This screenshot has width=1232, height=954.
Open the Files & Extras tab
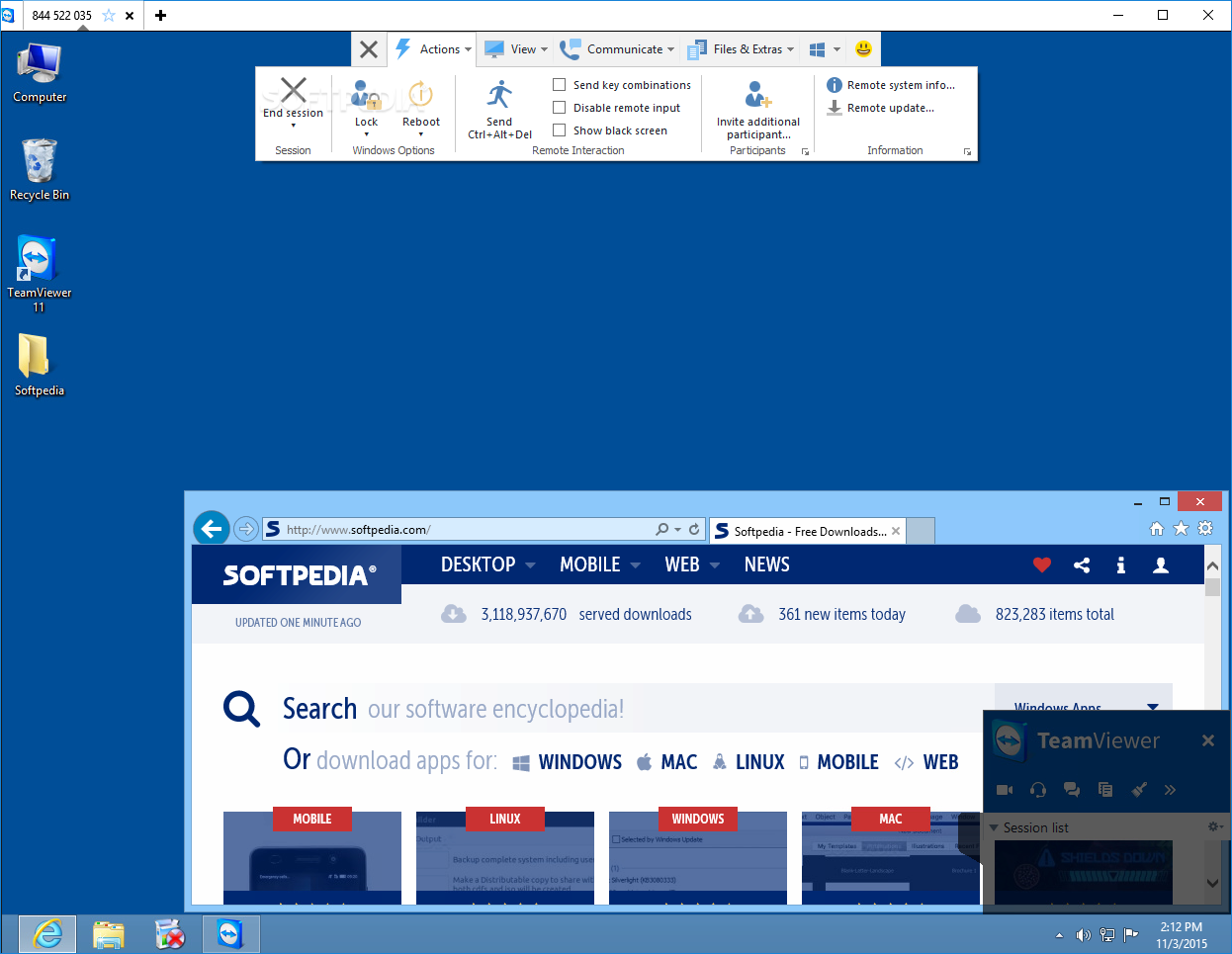[x=741, y=49]
